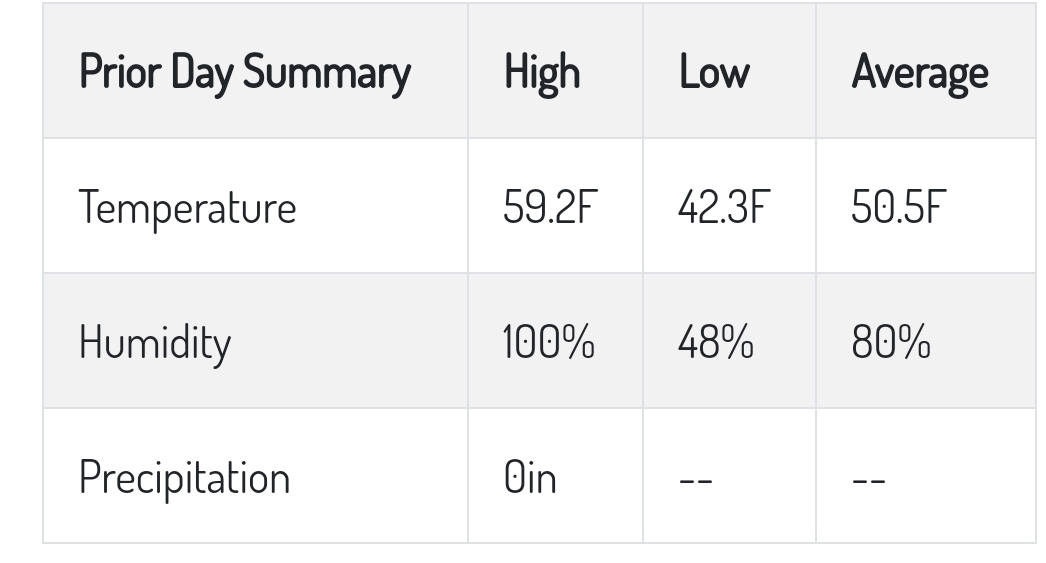This screenshot has height=563, width=1046.
Task: Click the dashes in Precipitation Low cell
Action: (696, 480)
